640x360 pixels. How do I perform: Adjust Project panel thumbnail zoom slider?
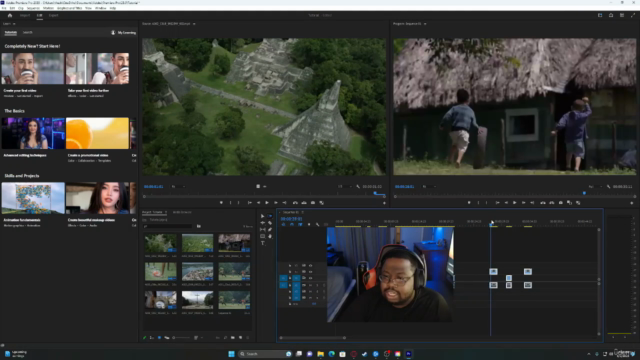[182, 338]
